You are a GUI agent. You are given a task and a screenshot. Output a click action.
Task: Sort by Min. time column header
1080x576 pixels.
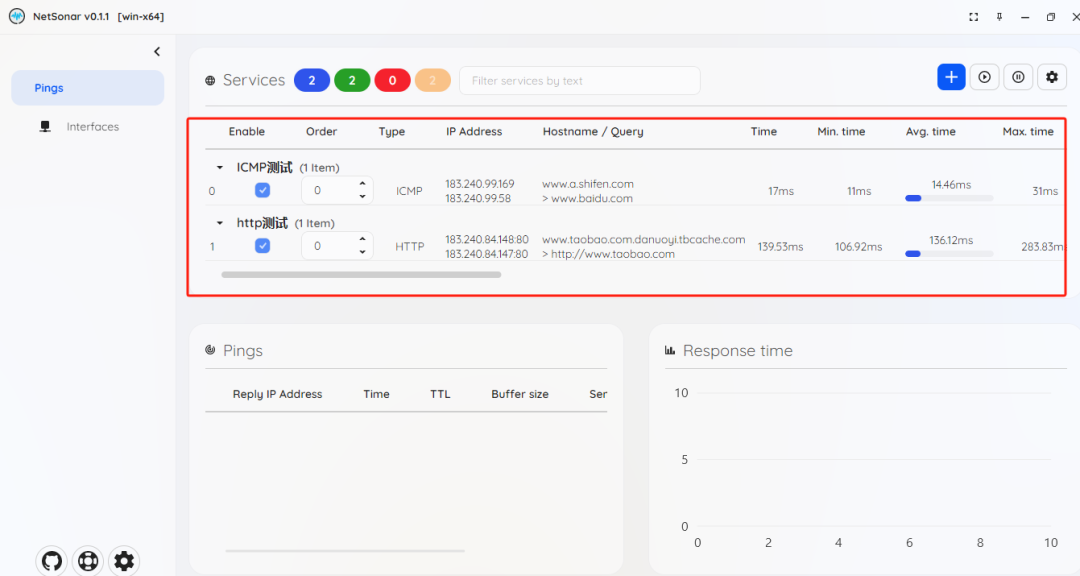coord(841,132)
